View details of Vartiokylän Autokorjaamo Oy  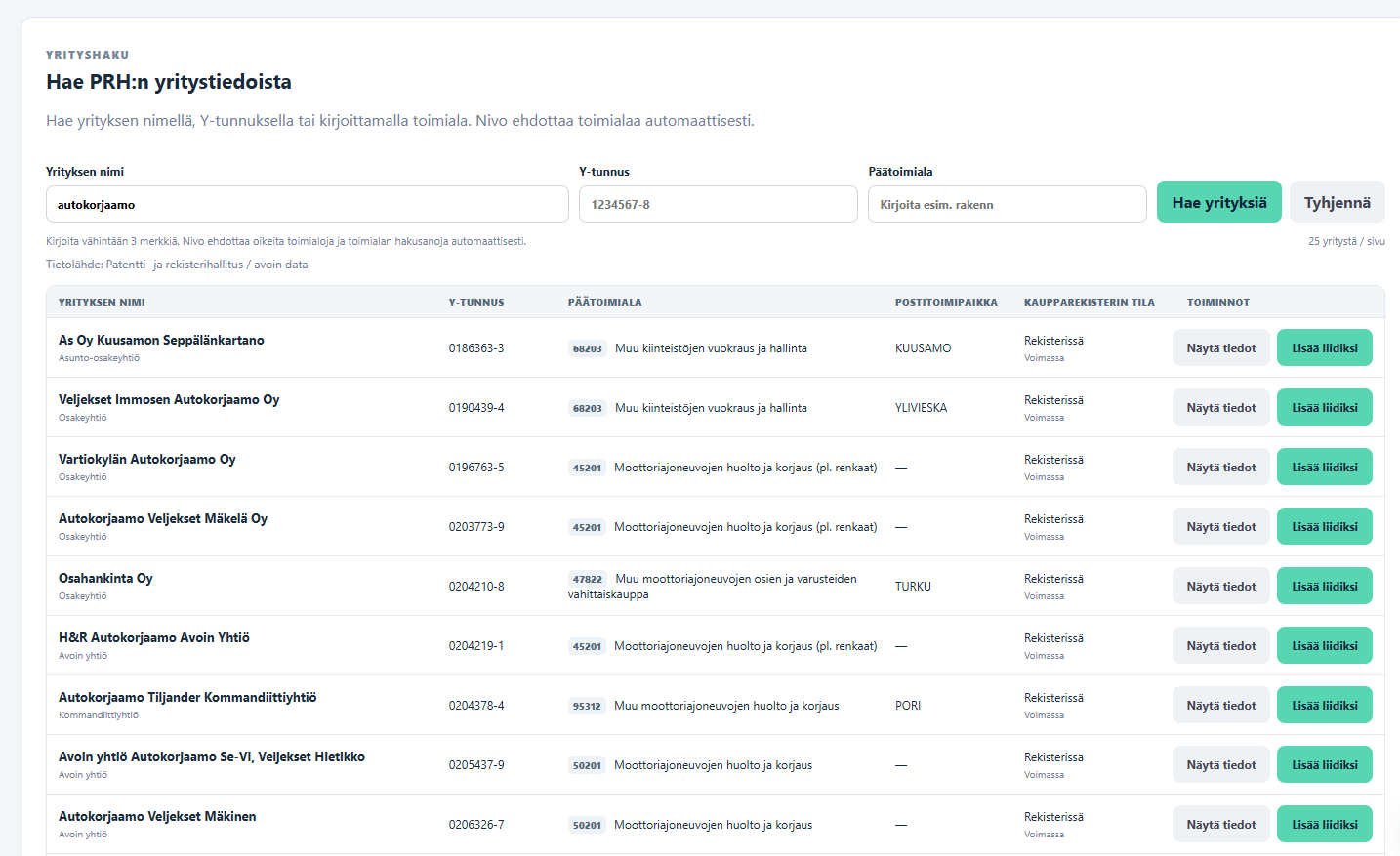(x=1221, y=467)
